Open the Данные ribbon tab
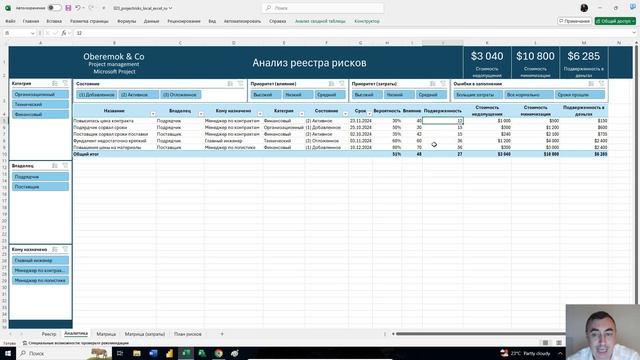The width and height of the screenshot is (640, 360). [151, 21]
